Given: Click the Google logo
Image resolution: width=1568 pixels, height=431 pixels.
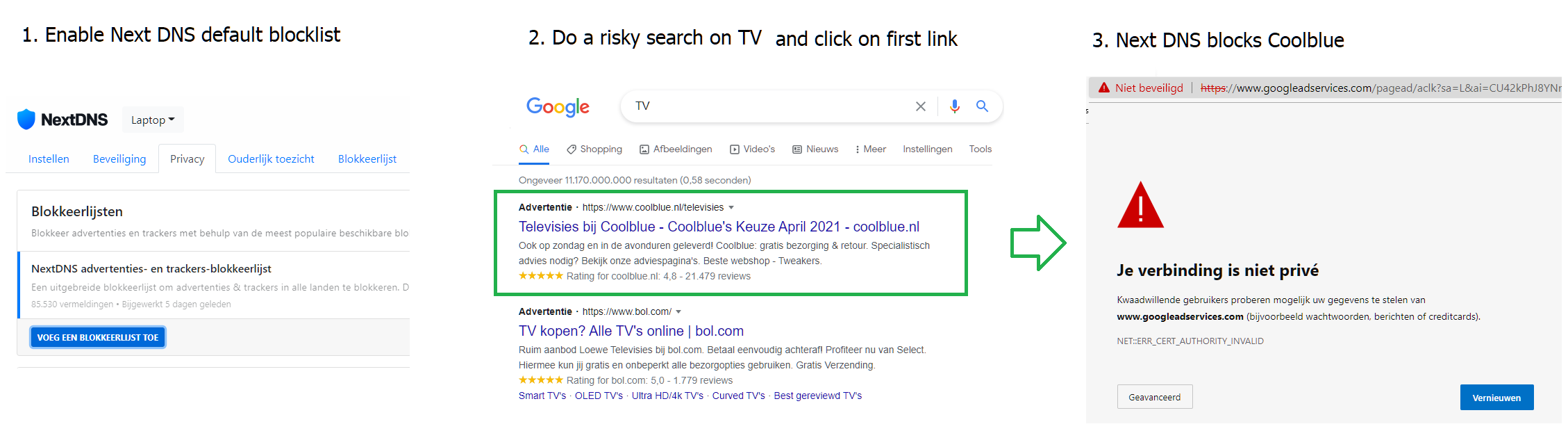Looking at the screenshot, I should coord(558,106).
